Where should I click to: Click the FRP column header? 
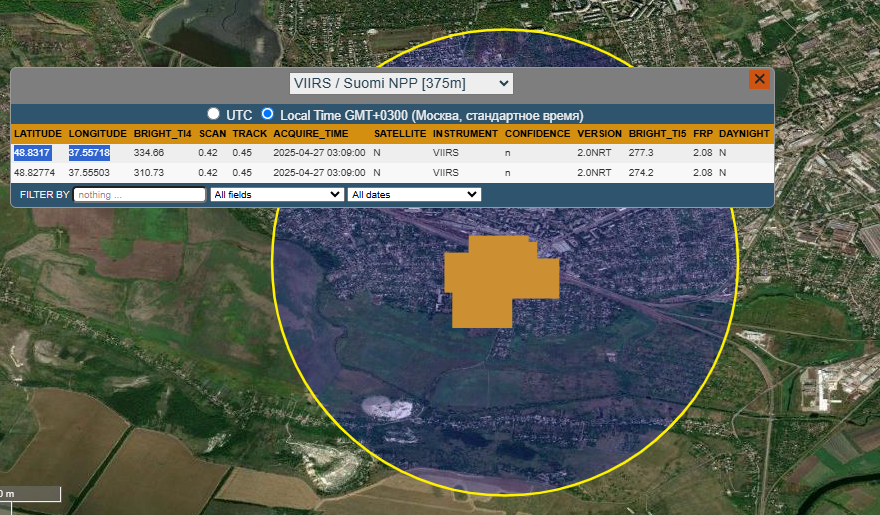click(x=702, y=133)
